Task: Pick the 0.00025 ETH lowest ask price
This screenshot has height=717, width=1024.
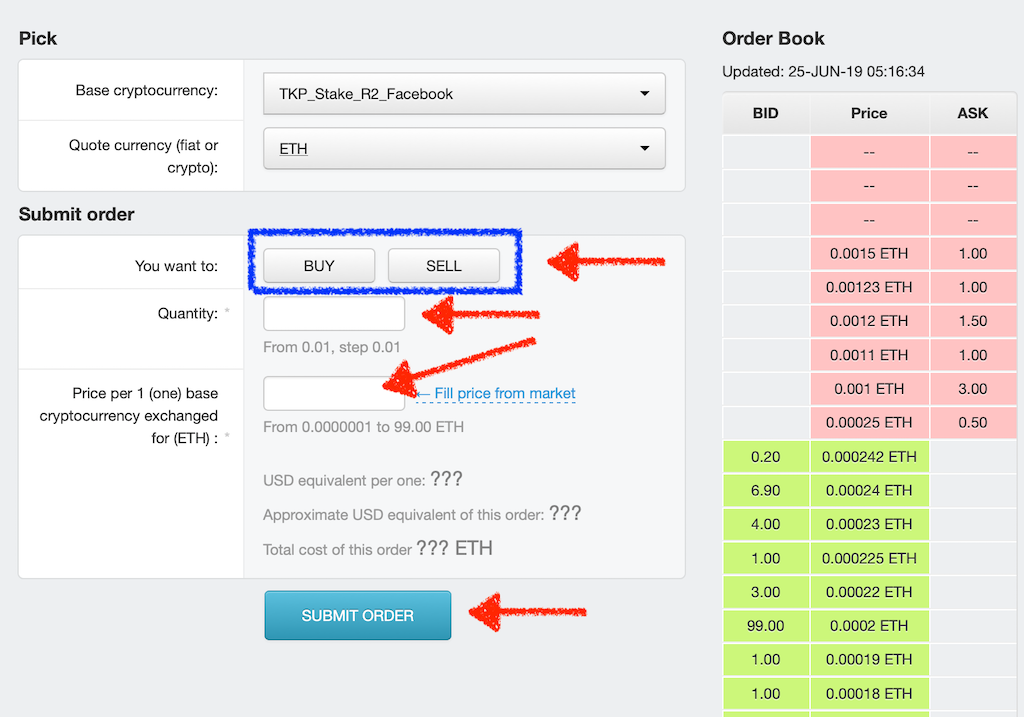Action: tap(869, 422)
